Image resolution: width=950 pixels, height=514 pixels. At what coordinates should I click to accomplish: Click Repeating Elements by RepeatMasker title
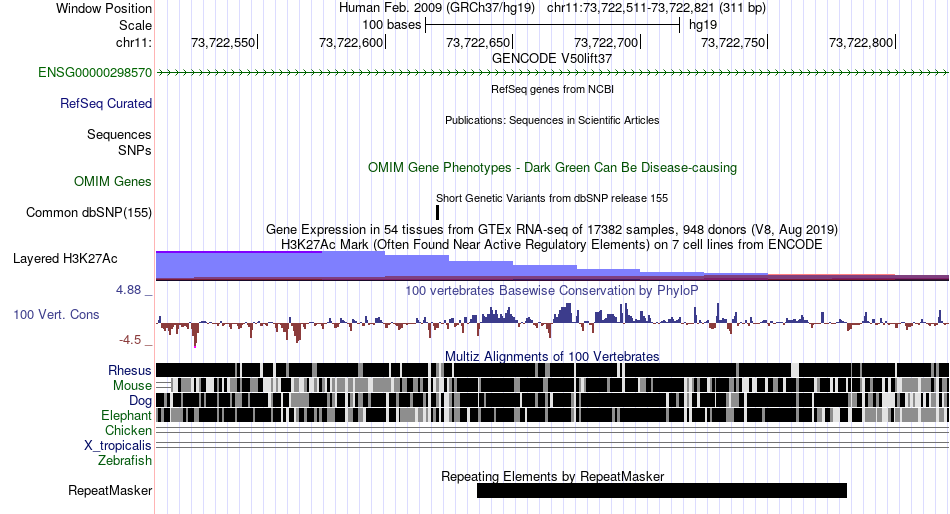pos(552,476)
